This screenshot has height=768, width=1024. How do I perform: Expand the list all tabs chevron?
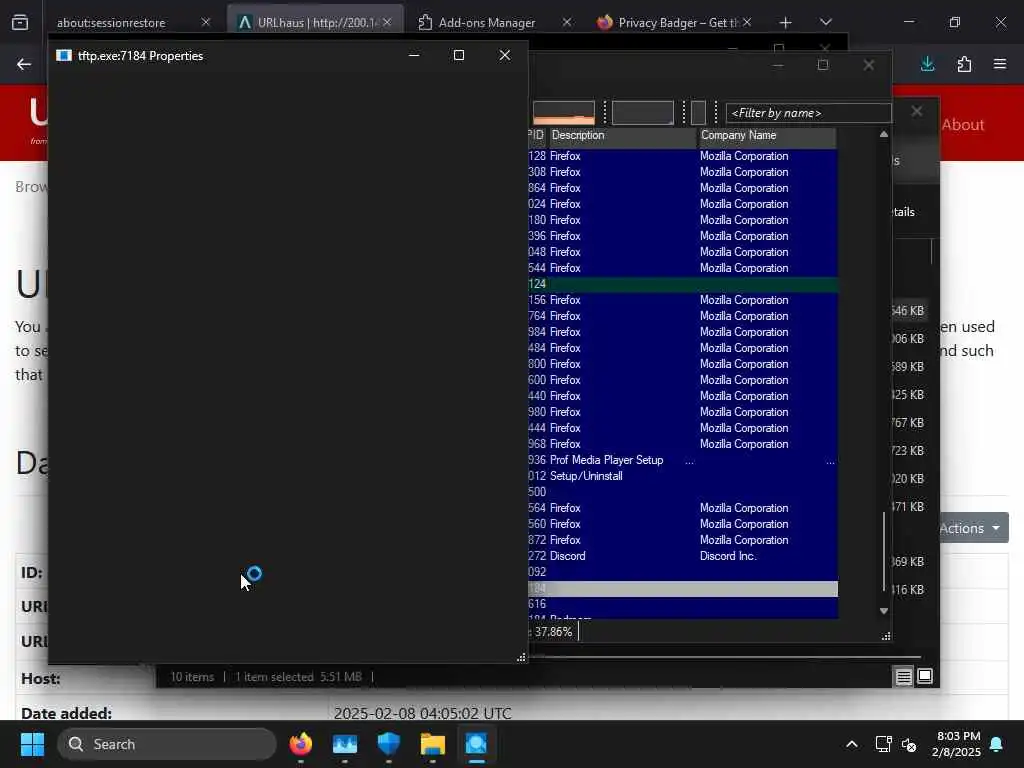826,22
